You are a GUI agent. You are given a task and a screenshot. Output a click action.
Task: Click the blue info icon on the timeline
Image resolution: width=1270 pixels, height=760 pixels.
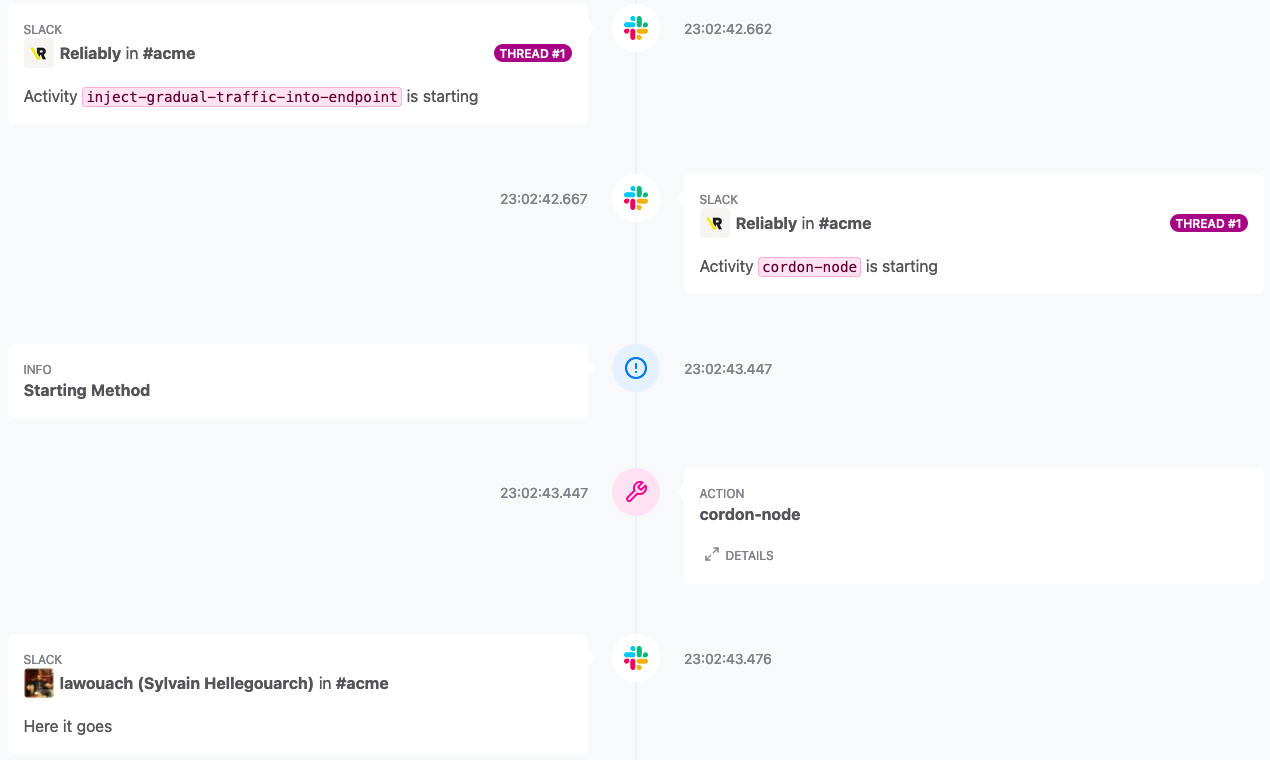[x=636, y=369]
